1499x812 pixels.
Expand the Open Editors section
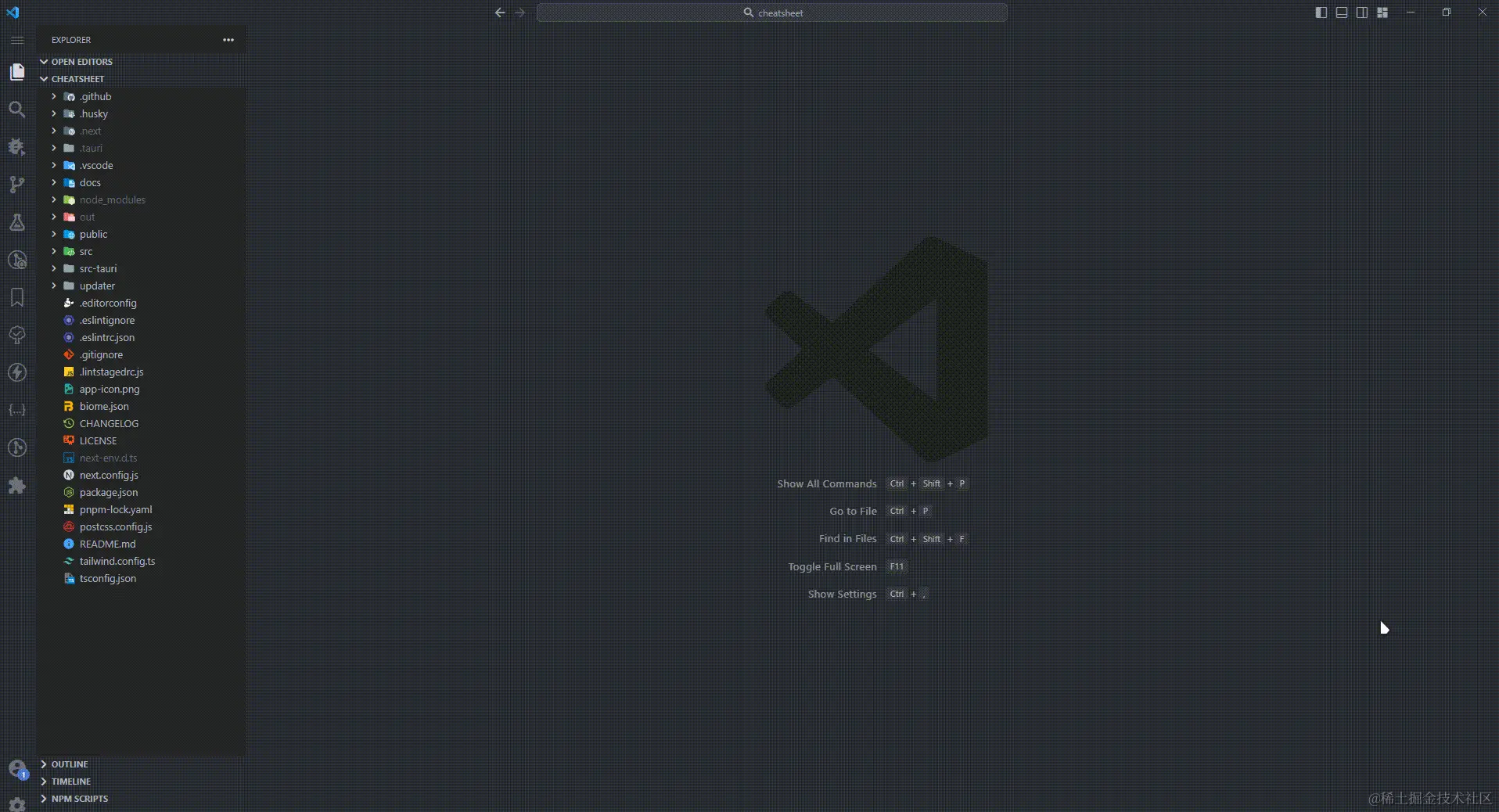(141, 62)
